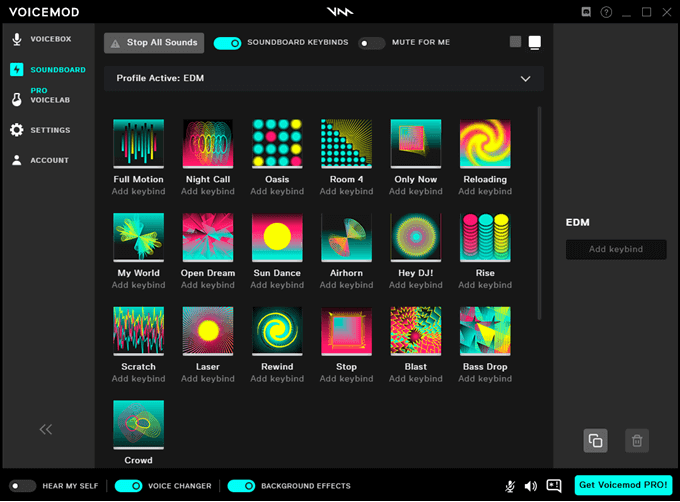Click the Airhorn sound icon
Image resolution: width=680 pixels, height=502 pixels.
(346, 238)
